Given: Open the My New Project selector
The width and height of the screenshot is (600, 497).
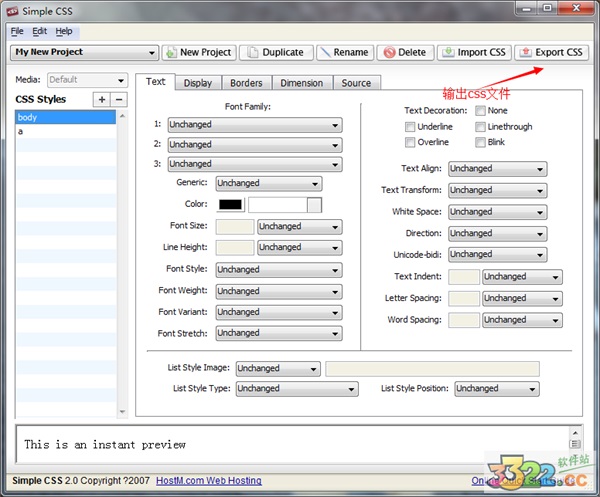Looking at the screenshot, I should pos(84,52).
